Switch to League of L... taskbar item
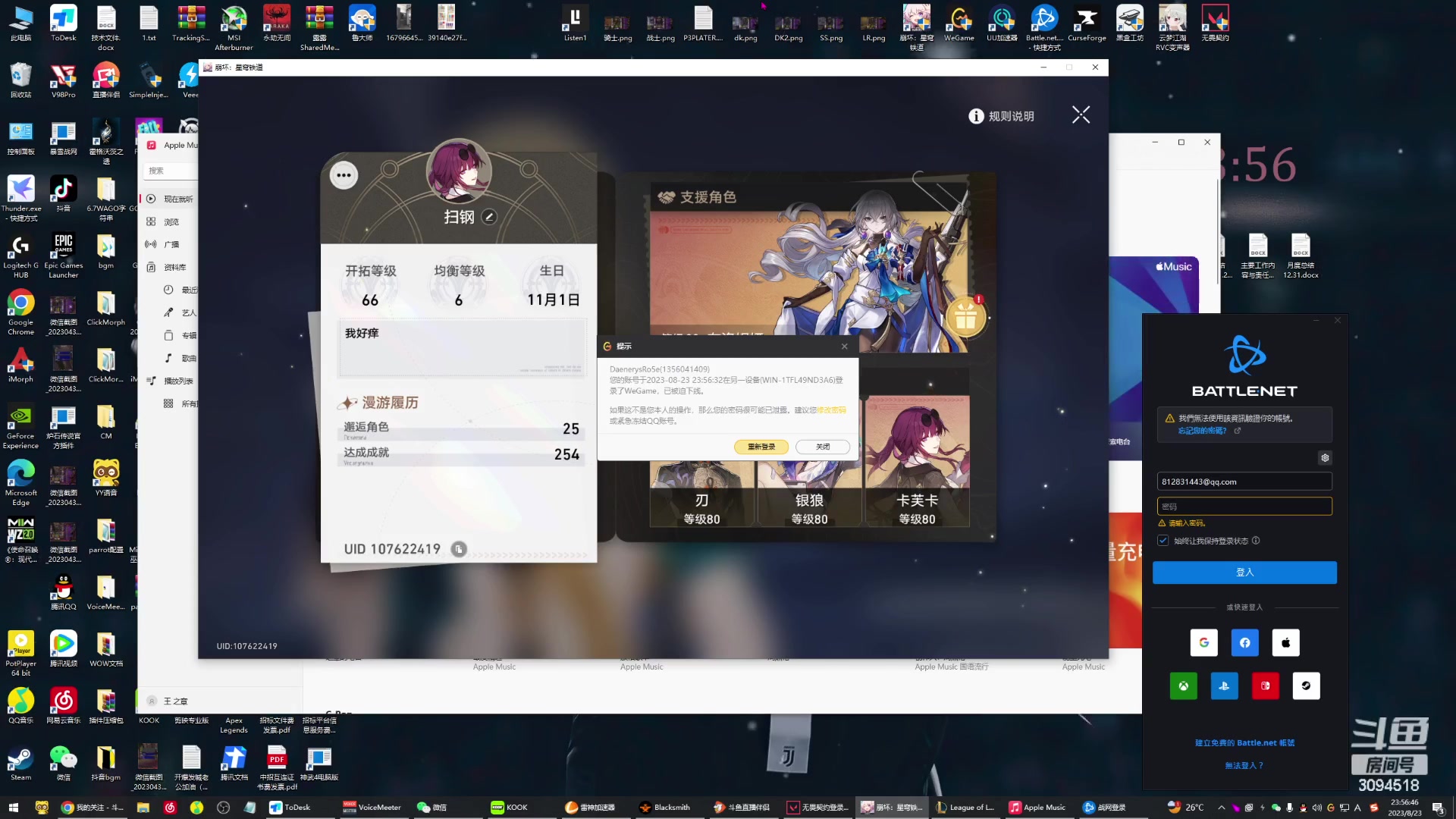 (965, 808)
